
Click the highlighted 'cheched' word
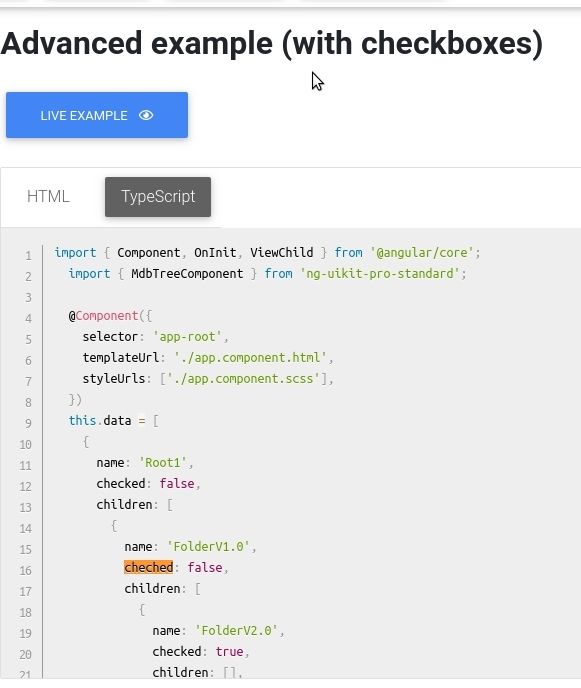[149, 567]
